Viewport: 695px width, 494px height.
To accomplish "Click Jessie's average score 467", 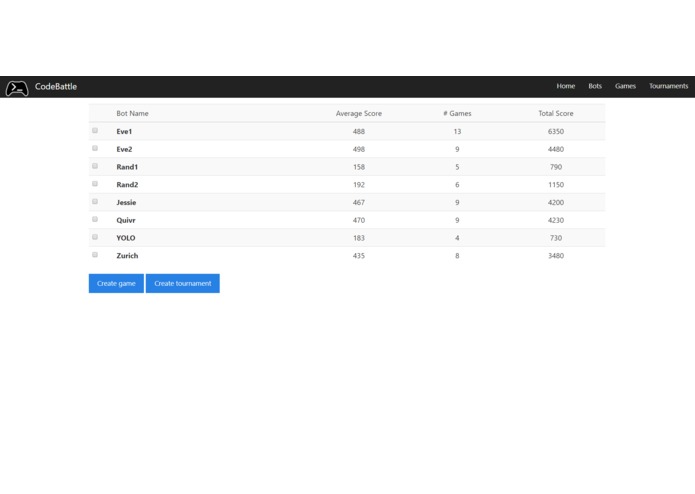I will coord(359,202).
